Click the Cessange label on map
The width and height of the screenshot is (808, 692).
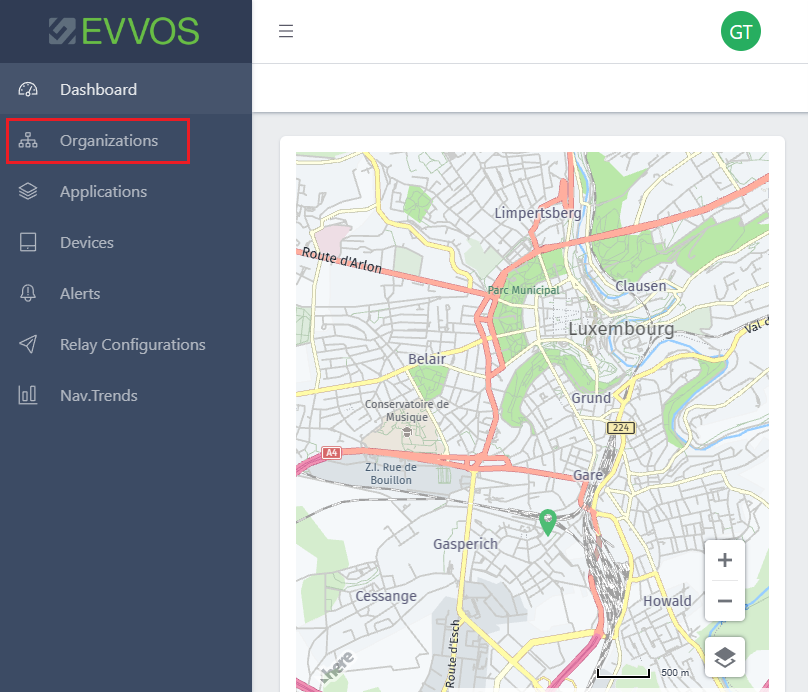386,596
